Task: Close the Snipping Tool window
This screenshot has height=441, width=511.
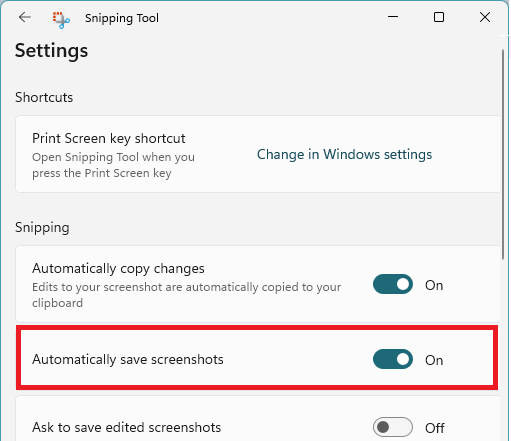Action: pyautogui.click(x=485, y=17)
